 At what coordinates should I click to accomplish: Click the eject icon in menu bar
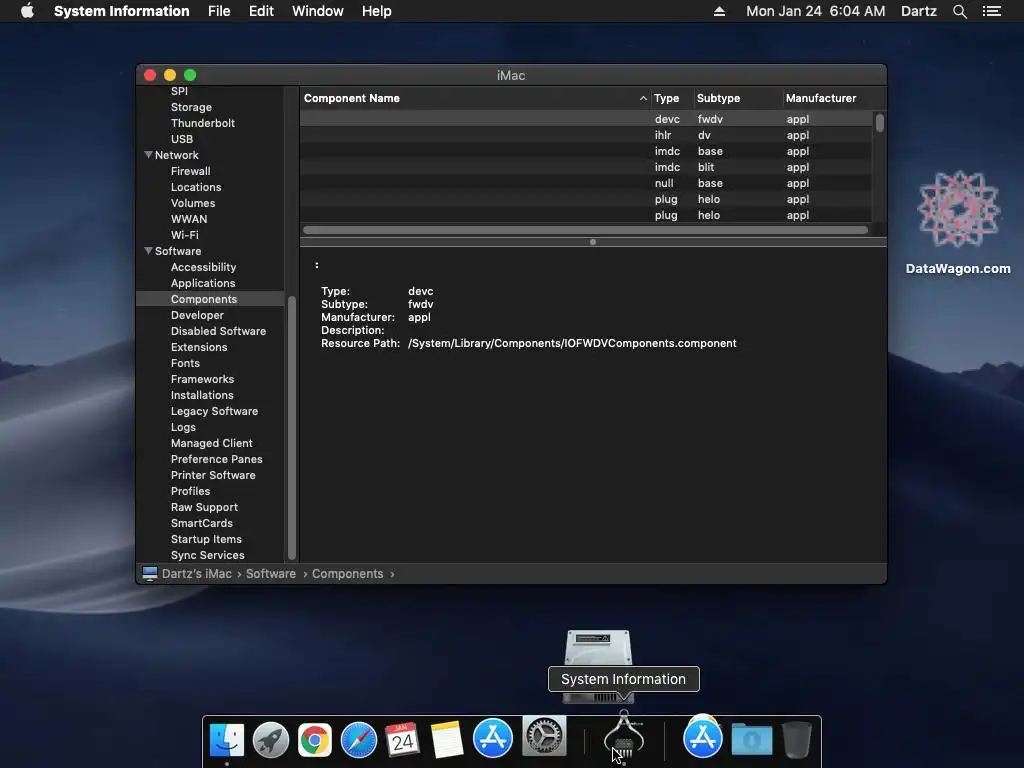719,11
